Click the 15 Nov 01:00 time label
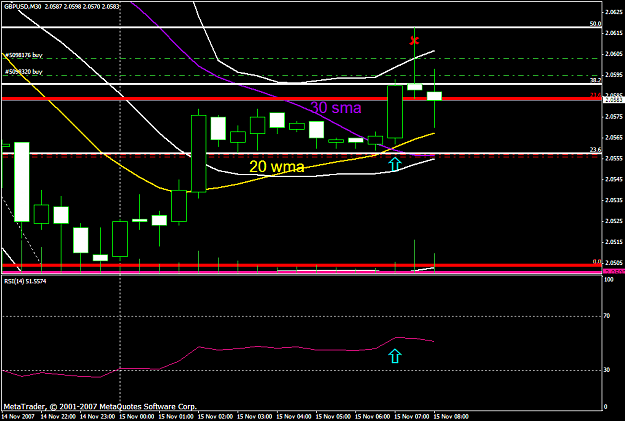 (x=176, y=417)
